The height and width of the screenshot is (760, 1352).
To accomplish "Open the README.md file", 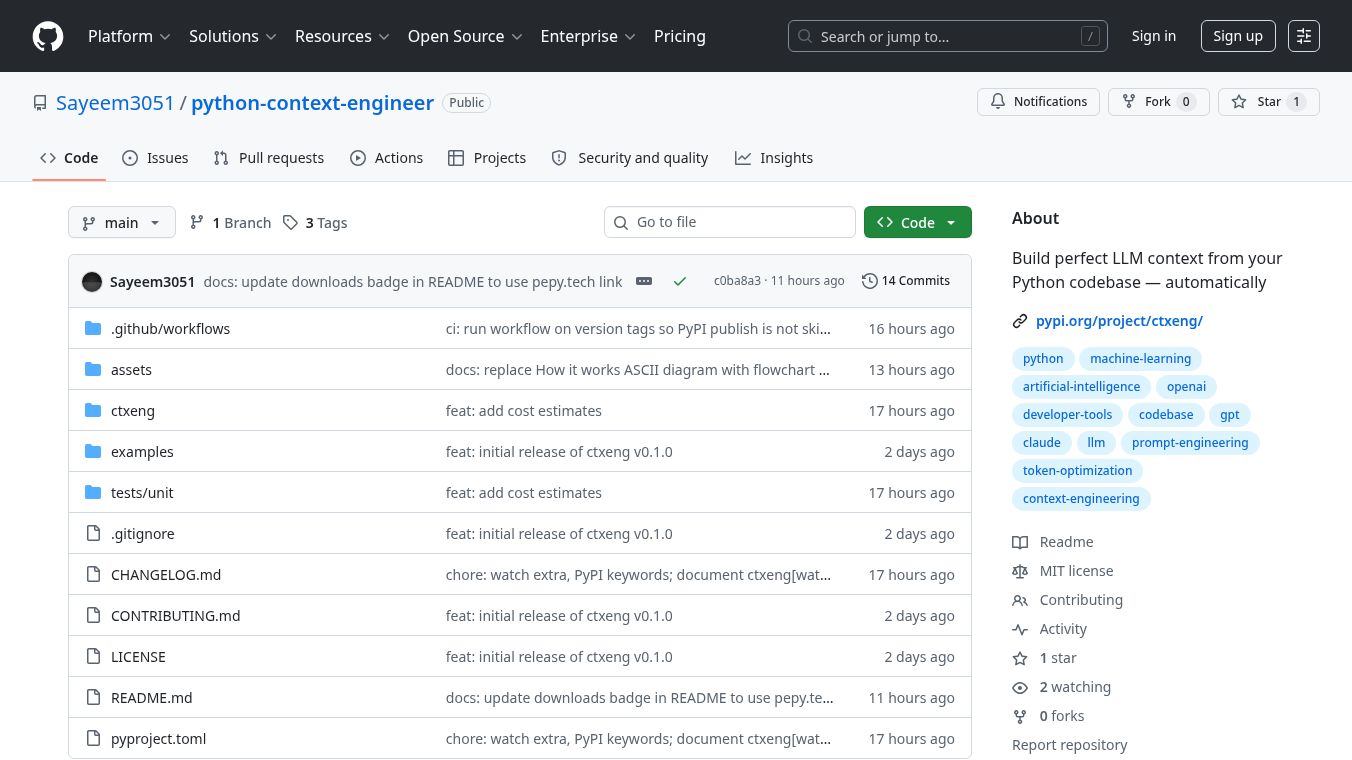I will [151, 697].
